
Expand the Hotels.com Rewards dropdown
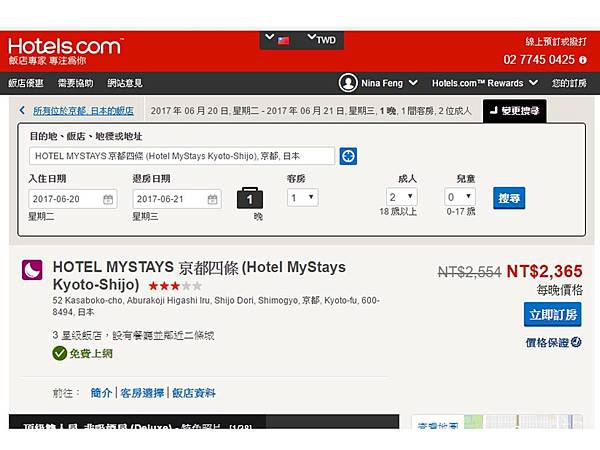tap(485, 83)
